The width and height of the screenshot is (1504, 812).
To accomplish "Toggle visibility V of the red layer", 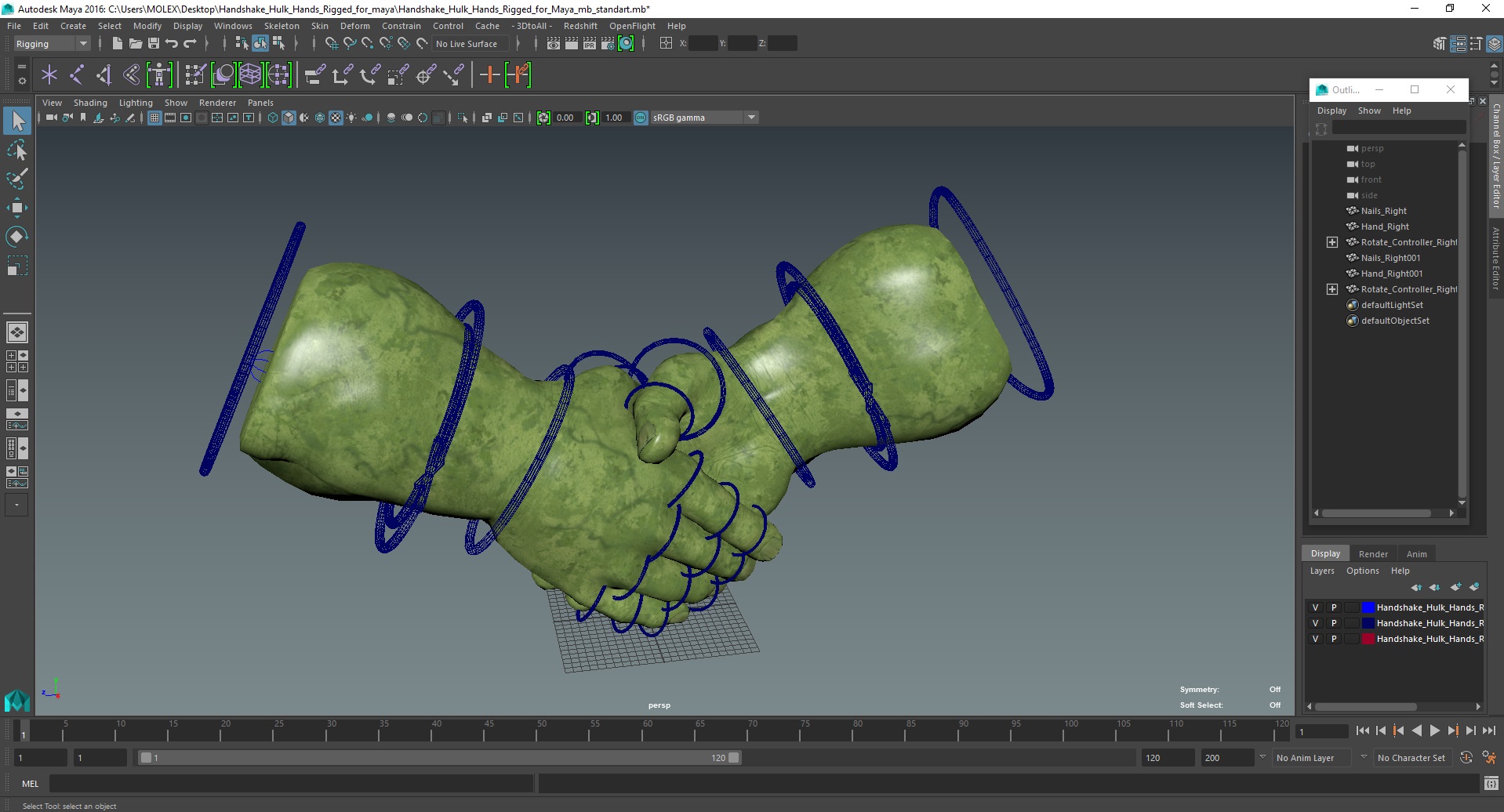I will coord(1316,639).
